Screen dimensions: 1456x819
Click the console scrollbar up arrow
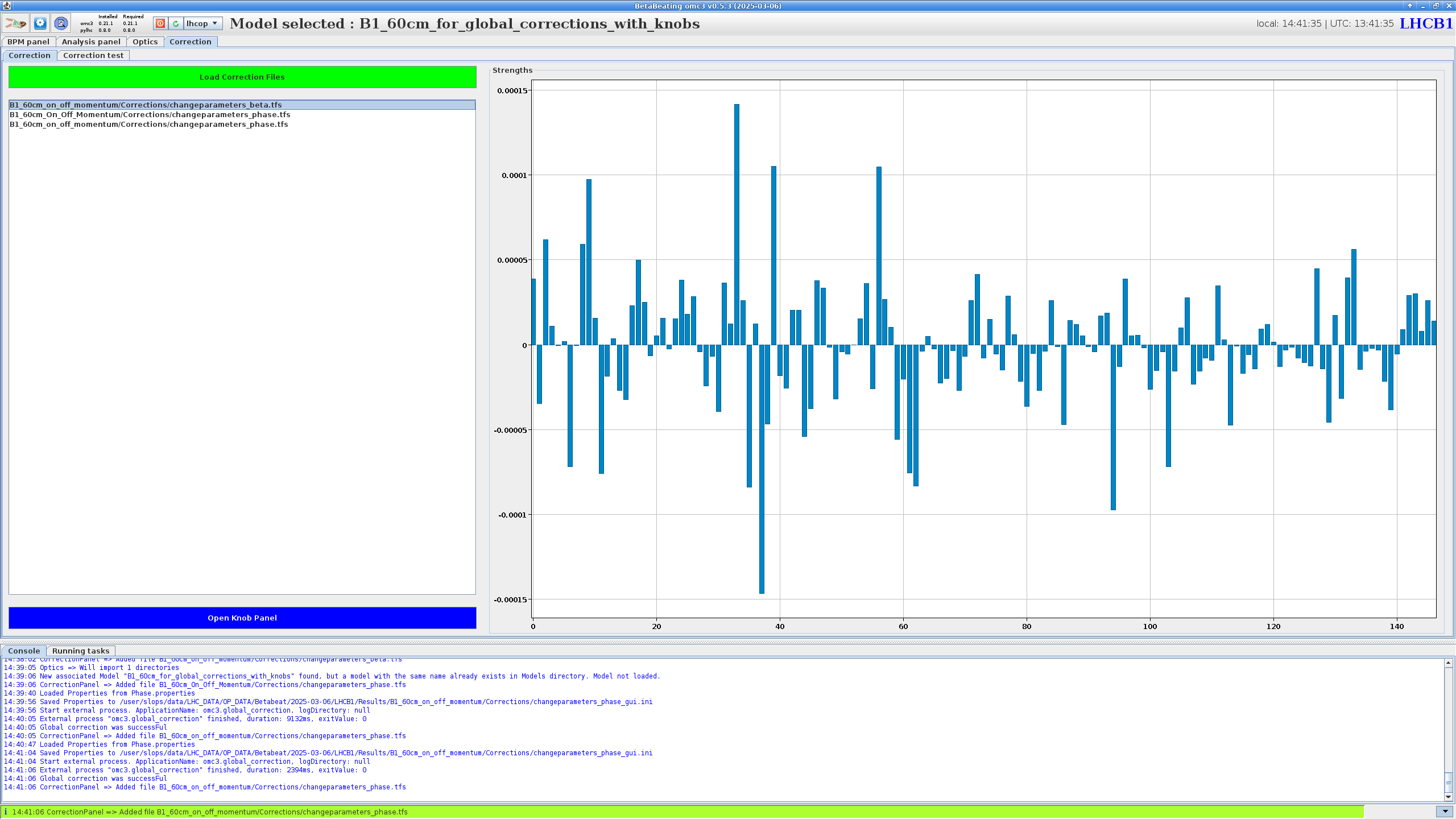point(1449,663)
